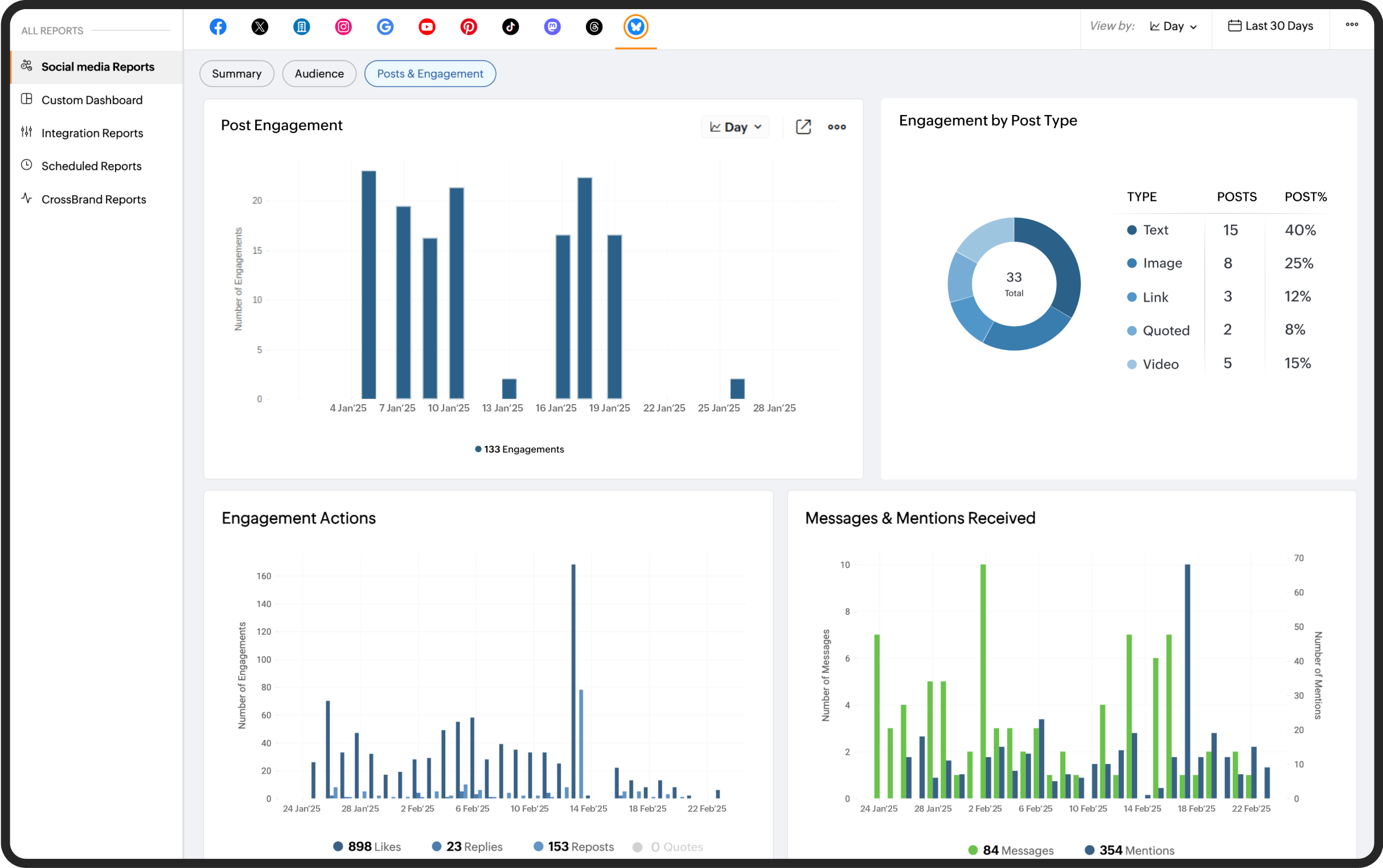Switch to the Instagram channel report
The image size is (1383, 868).
tap(343, 26)
